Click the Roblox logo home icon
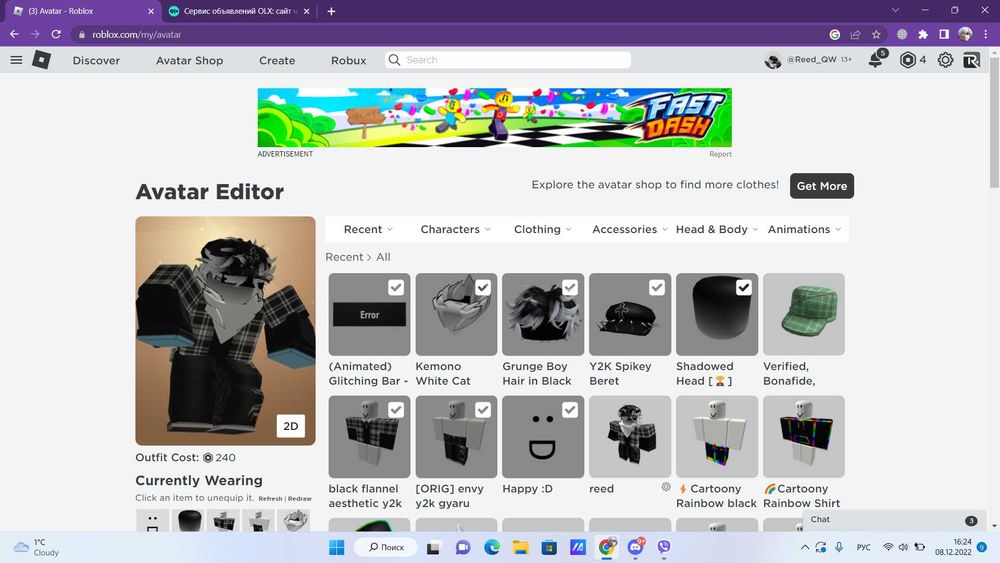The width and height of the screenshot is (1000, 563). point(41,60)
